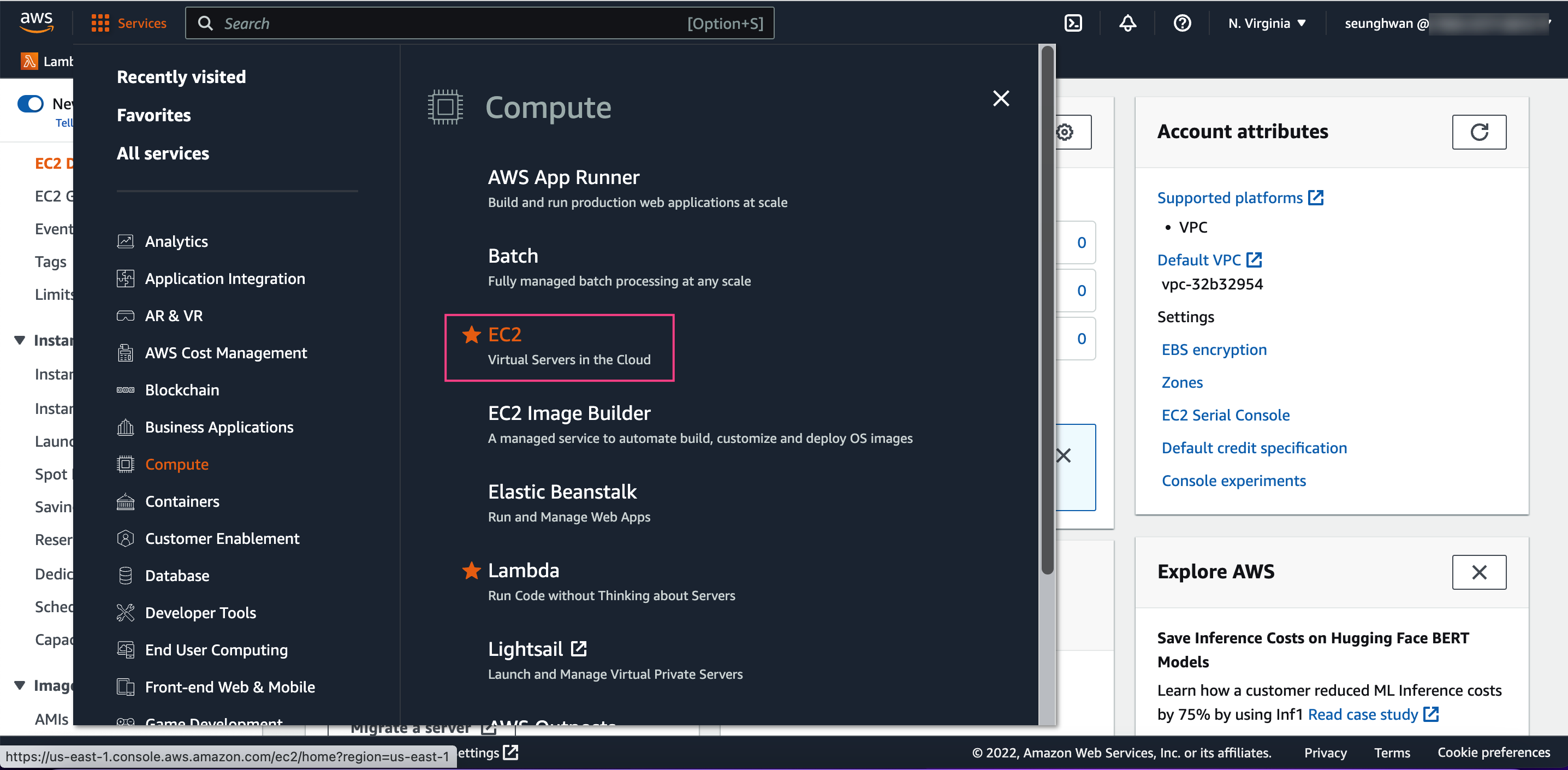Click the Services grid icon
The image size is (1568, 770).
pyautogui.click(x=100, y=23)
